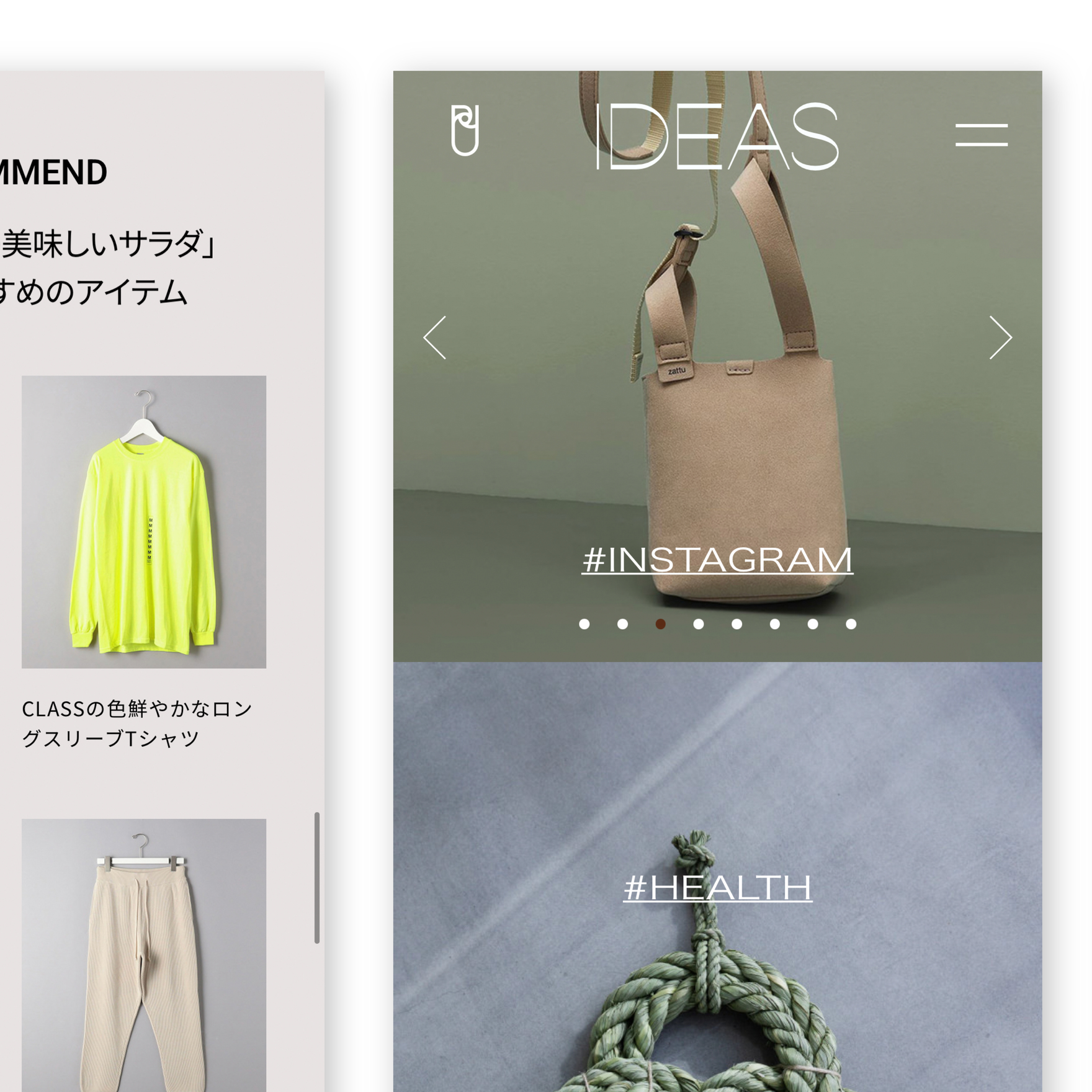The image size is (1092, 1092).
Task: Jump to the last carousel dot
Action: coord(851,624)
